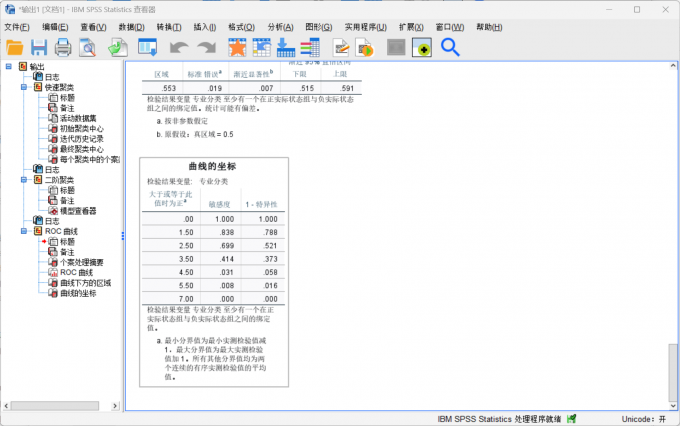Open the 图形(G) menu
680x426 pixels.
(319, 27)
